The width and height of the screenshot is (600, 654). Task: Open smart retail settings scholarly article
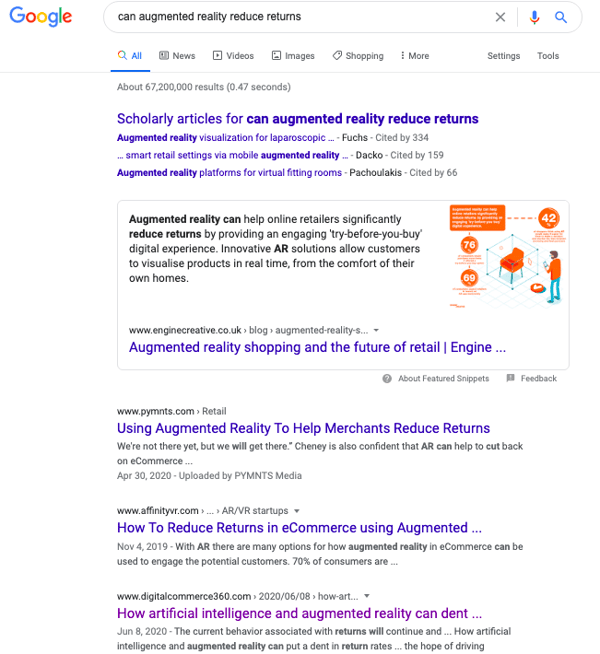click(x=233, y=155)
